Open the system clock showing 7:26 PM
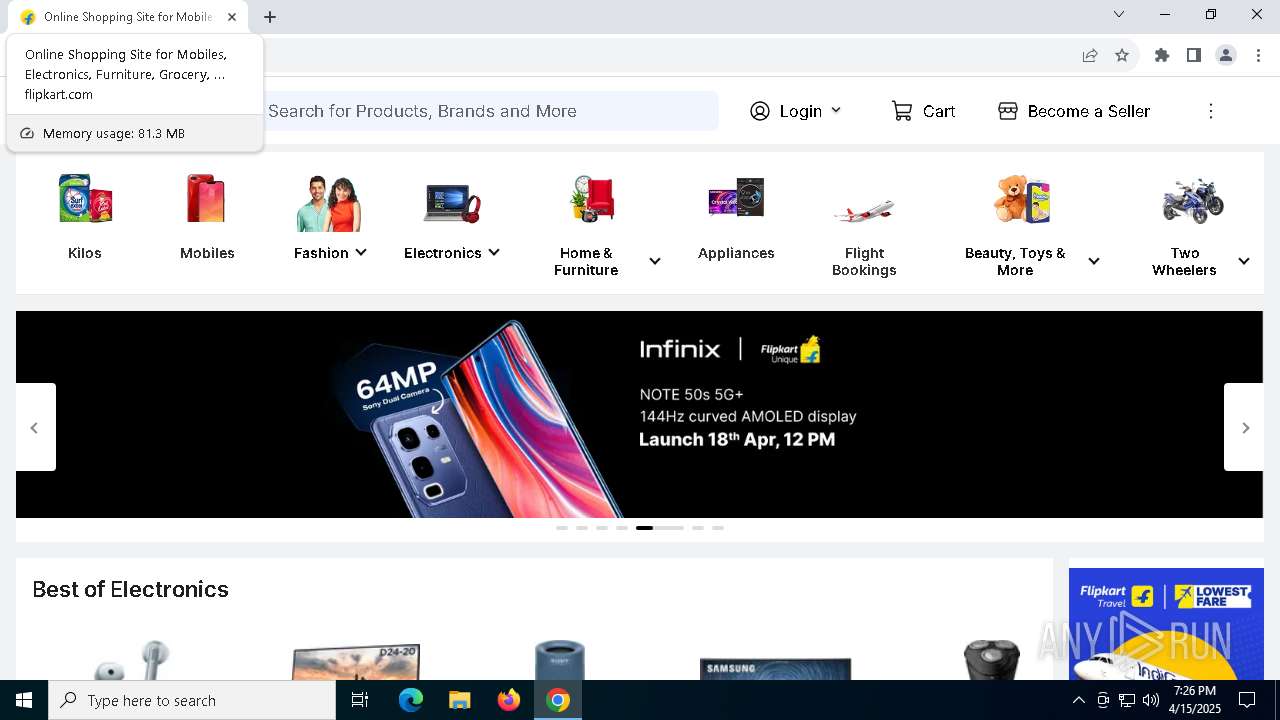 coord(1194,700)
